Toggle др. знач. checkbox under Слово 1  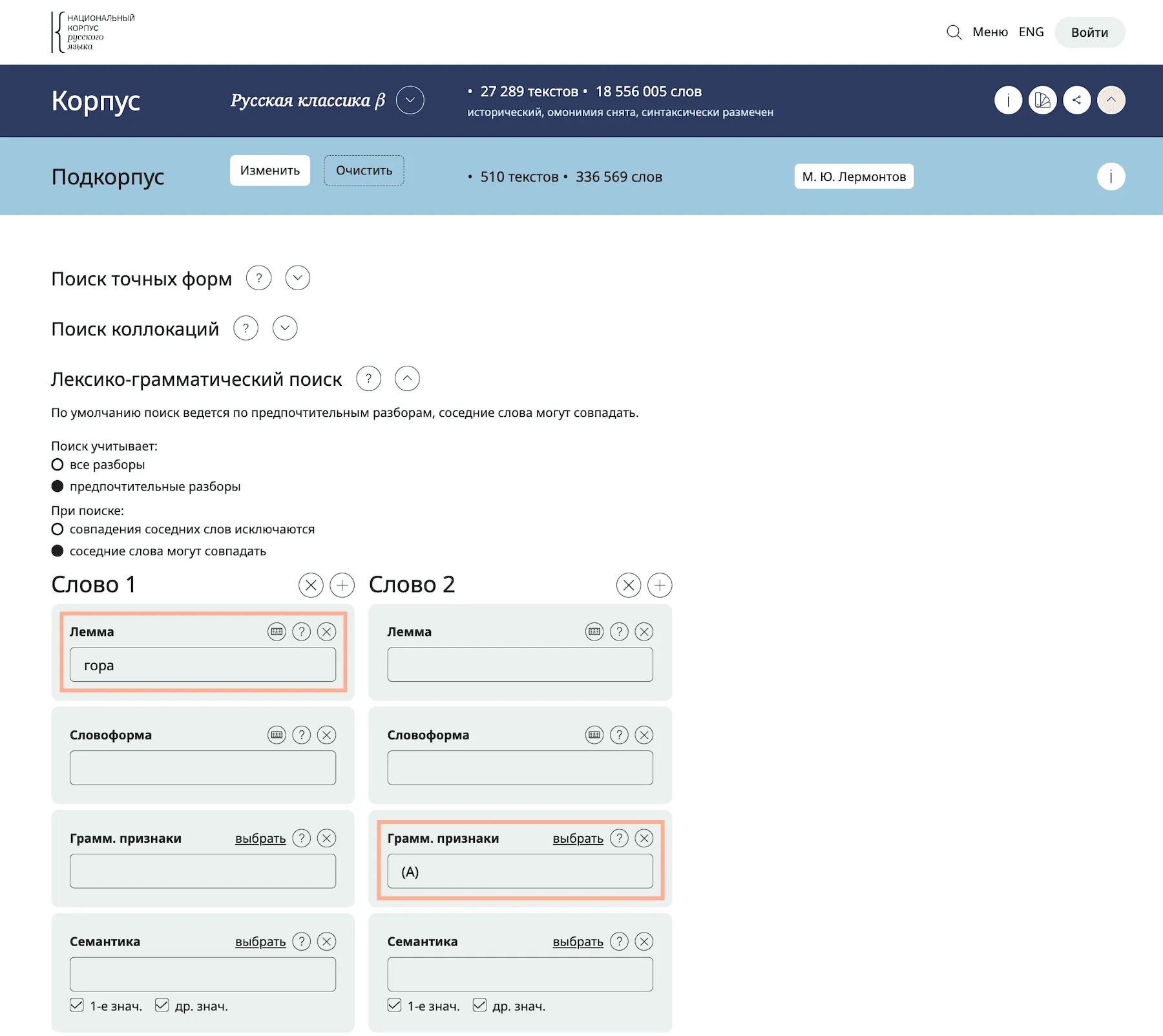162,1005
